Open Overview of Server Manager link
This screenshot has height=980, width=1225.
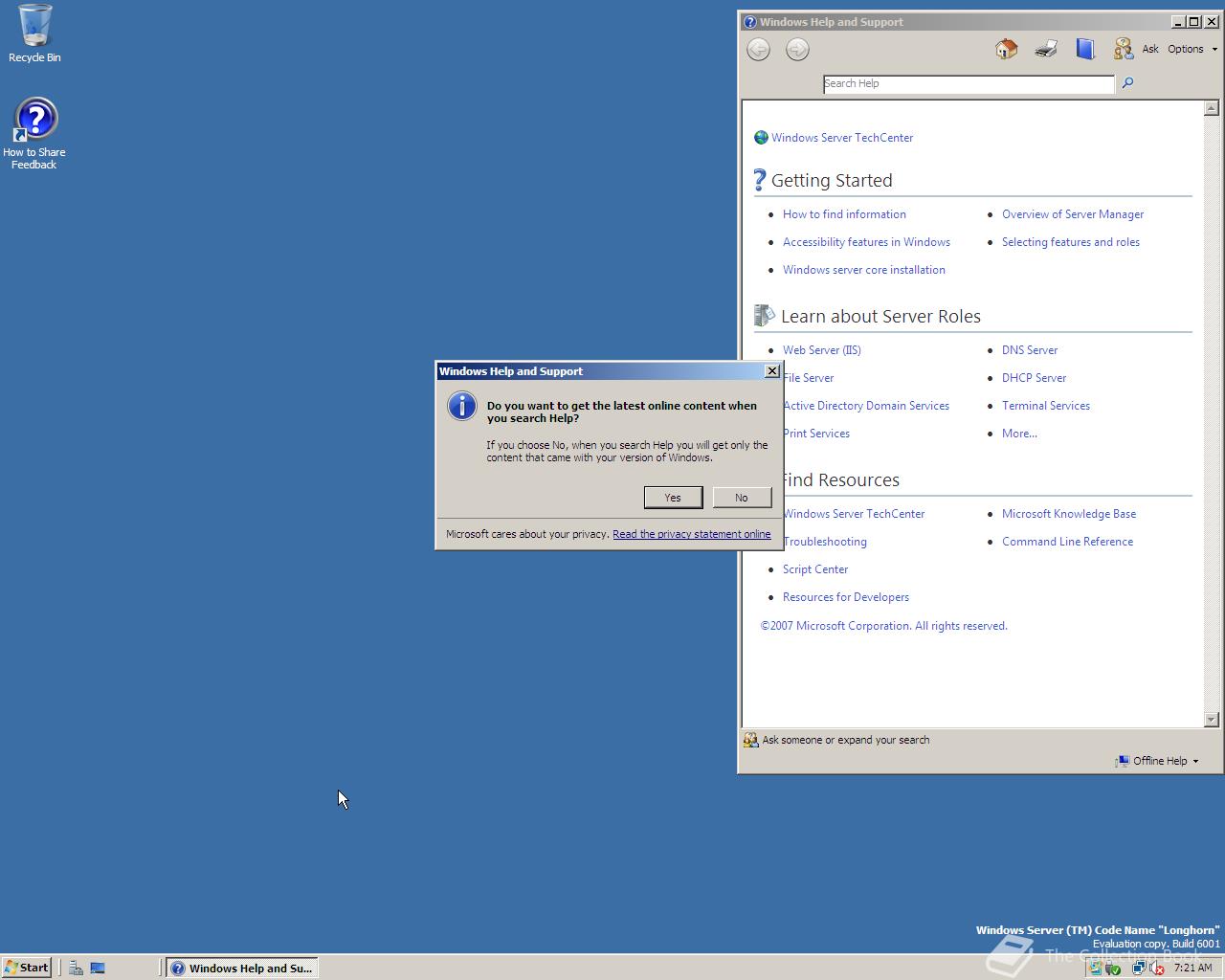(x=1073, y=214)
